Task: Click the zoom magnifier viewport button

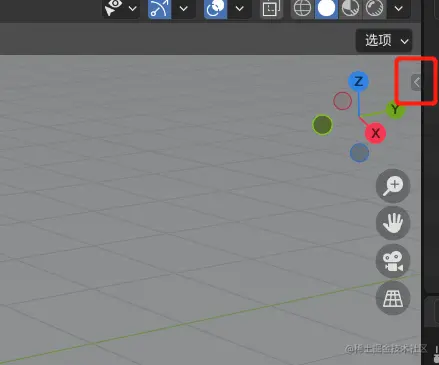Action: coord(393,186)
